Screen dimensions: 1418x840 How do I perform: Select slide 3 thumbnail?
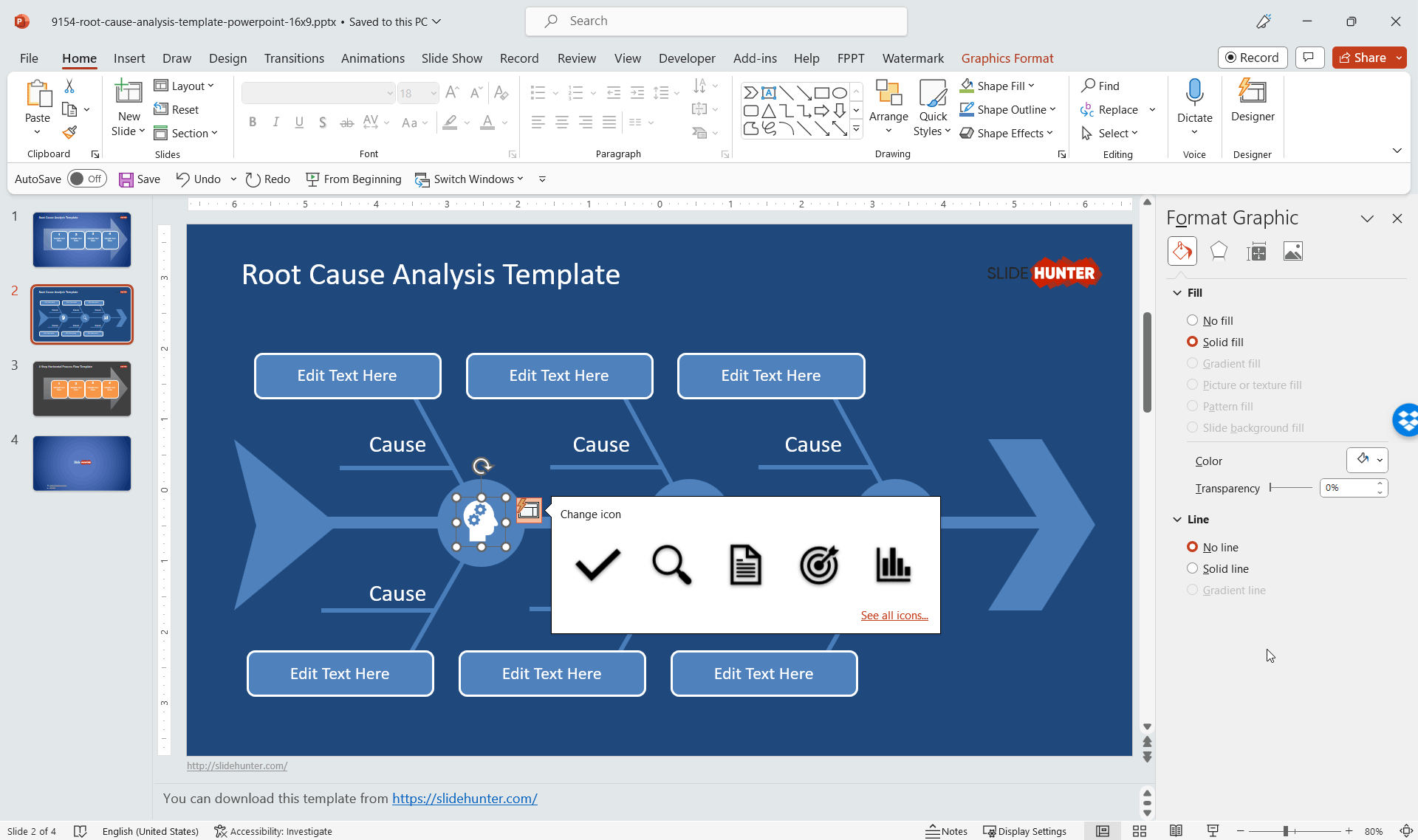coord(82,389)
